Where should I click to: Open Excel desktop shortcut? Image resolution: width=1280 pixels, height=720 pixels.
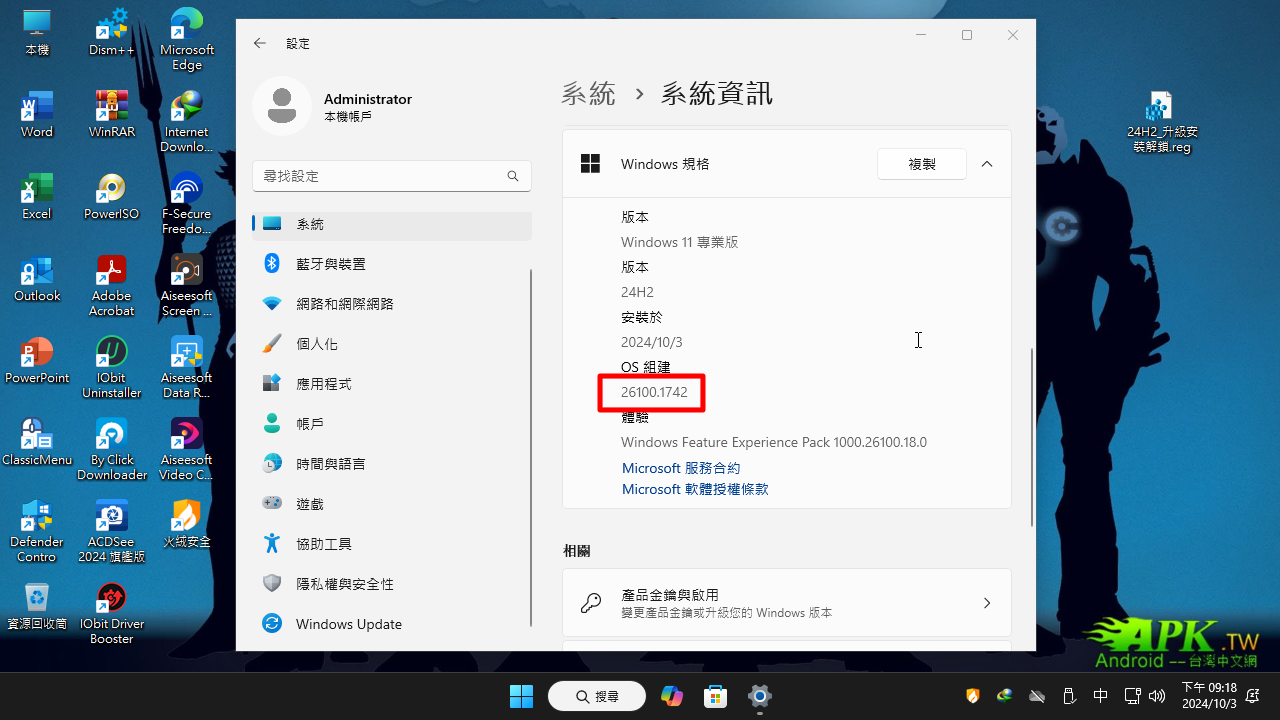[37, 196]
